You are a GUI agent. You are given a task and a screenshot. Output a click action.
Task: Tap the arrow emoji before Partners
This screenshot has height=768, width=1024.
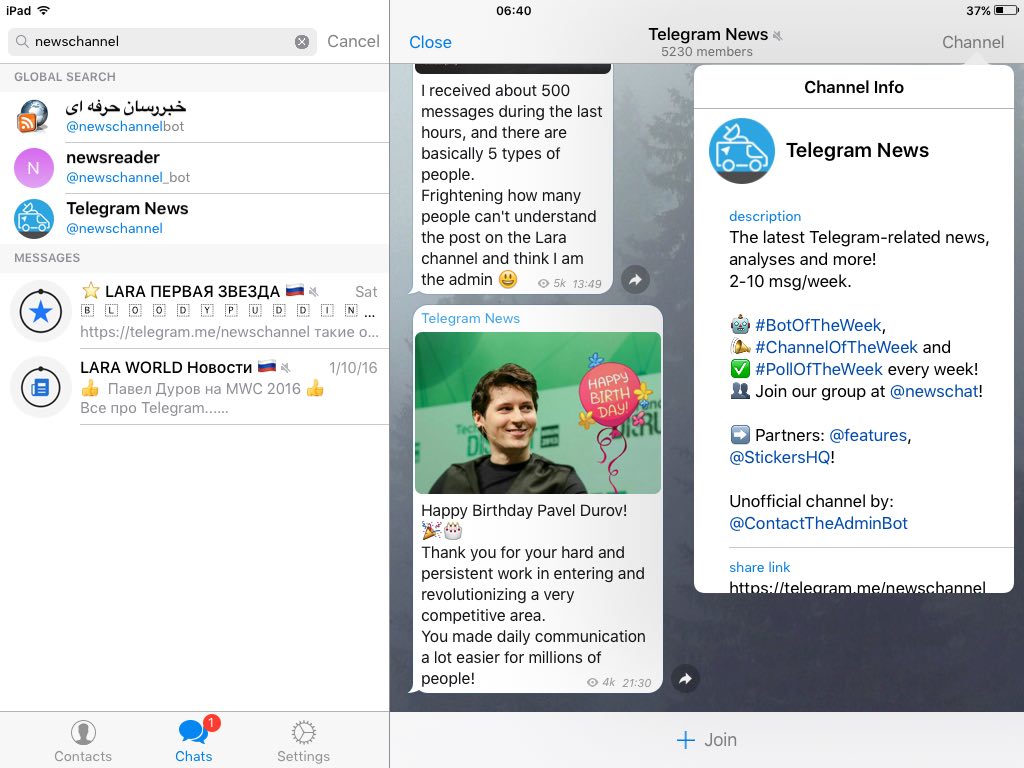pos(740,434)
